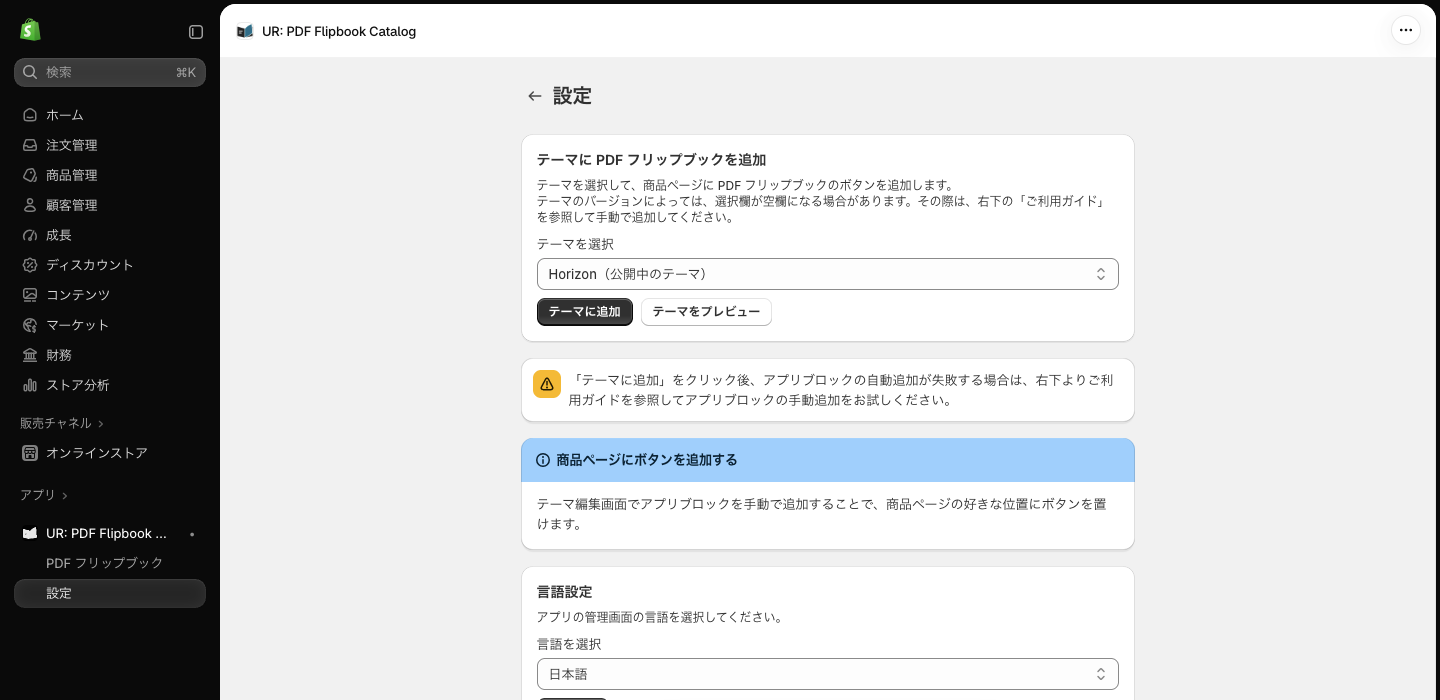Screen dimensions: 1440x700
Task: Open the three-dots more actions menu
Action: [1406, 30]
